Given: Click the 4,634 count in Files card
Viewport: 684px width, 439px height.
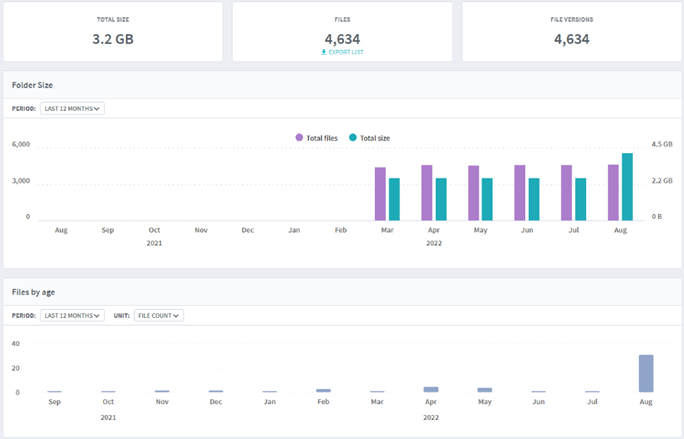Looking at the screenshot, I should tap(342, 39).
